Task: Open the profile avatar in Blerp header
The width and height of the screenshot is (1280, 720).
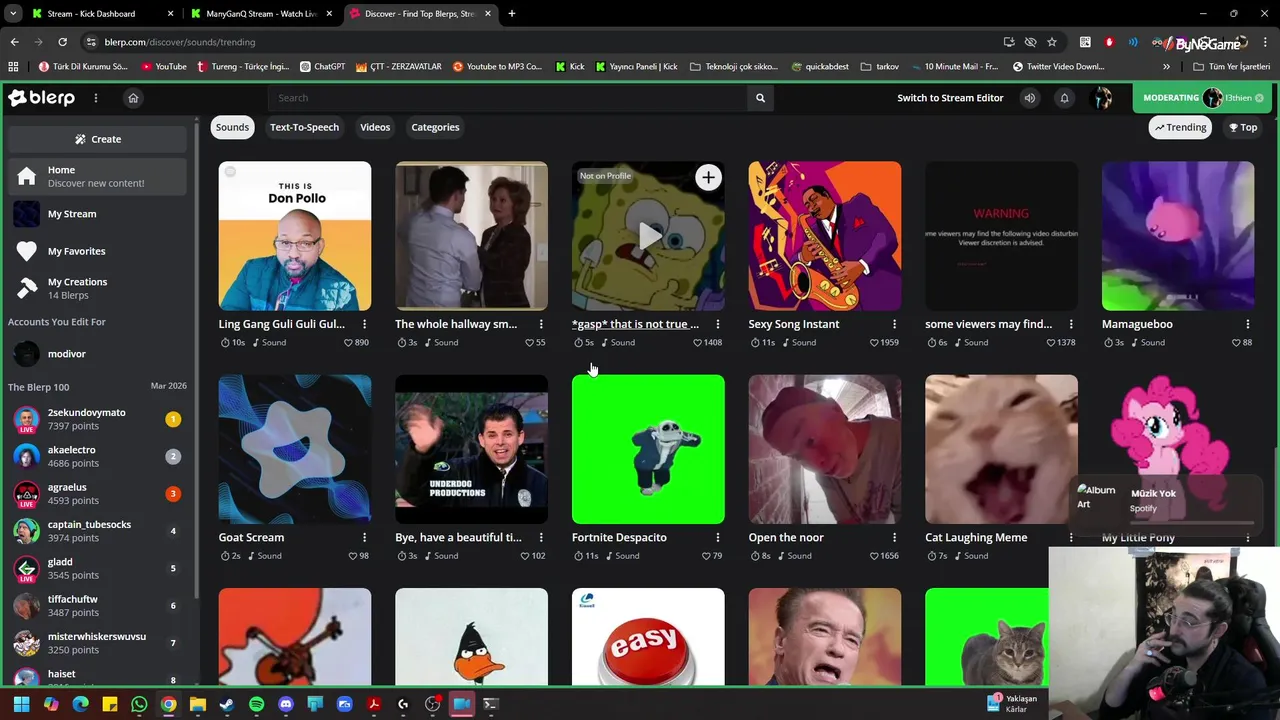Action: point(1101,98)
